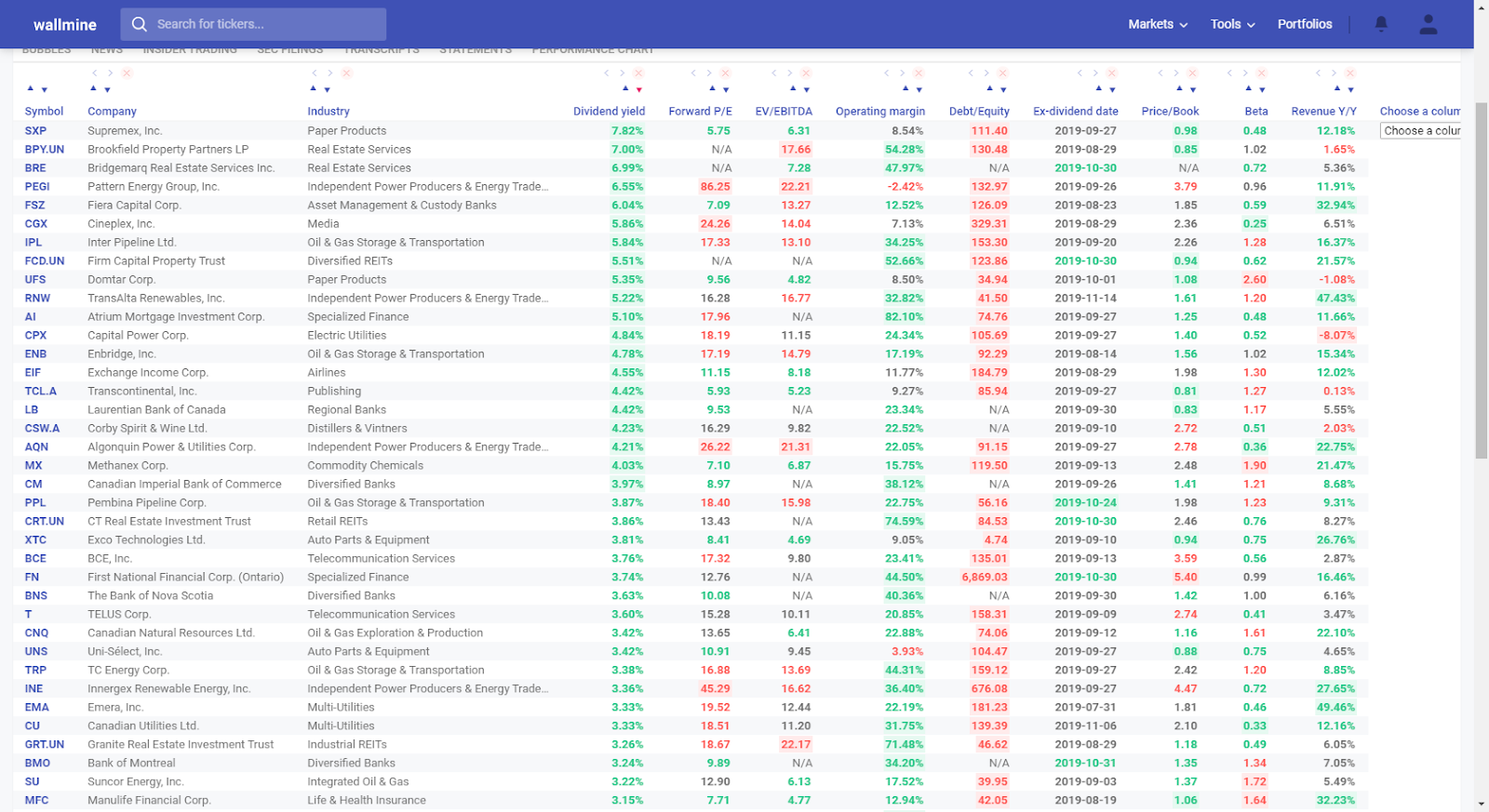Image resolution: width=1489 pixels, height=812 pixels.
Task: Open the CNQ ticker link
Action: (36, 633)
